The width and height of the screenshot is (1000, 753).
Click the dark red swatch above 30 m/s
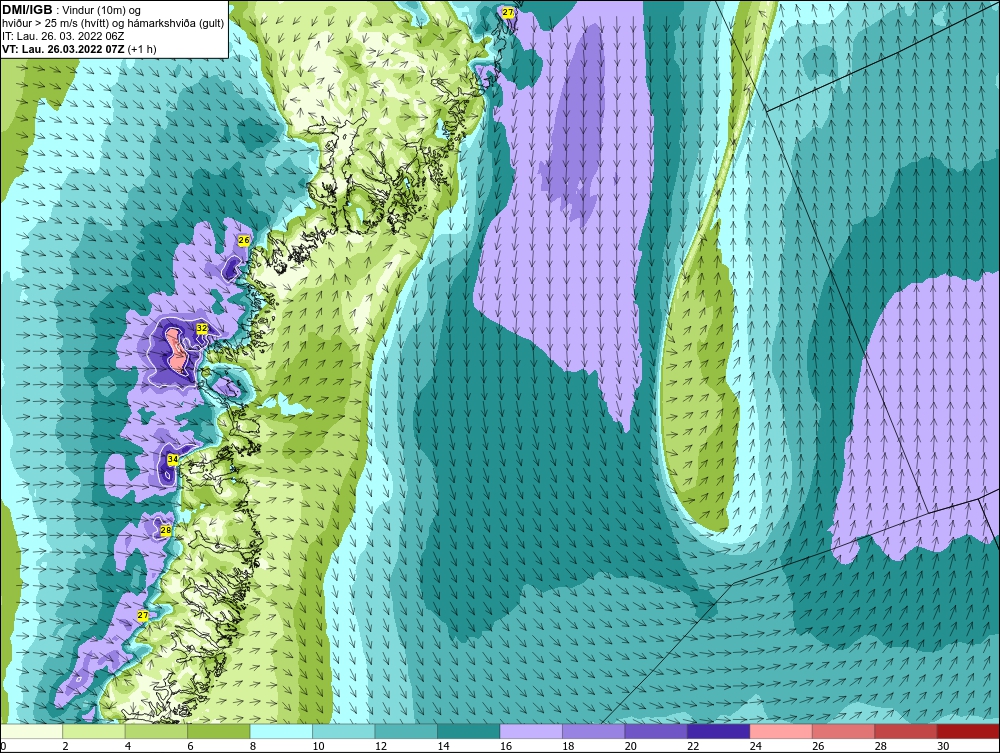click(968, 731)
